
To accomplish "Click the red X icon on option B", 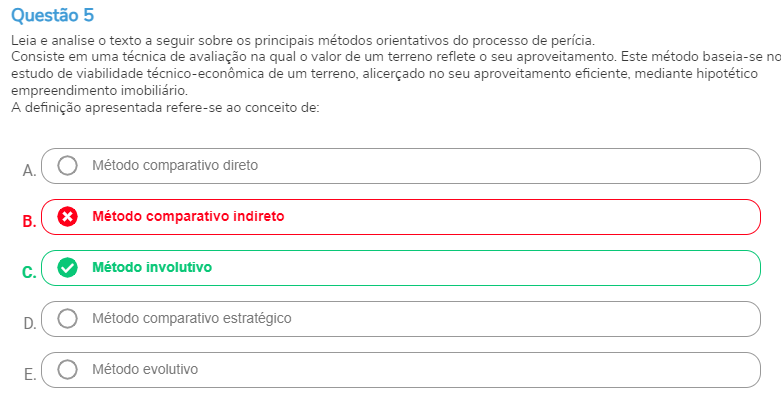I will 67,217.
